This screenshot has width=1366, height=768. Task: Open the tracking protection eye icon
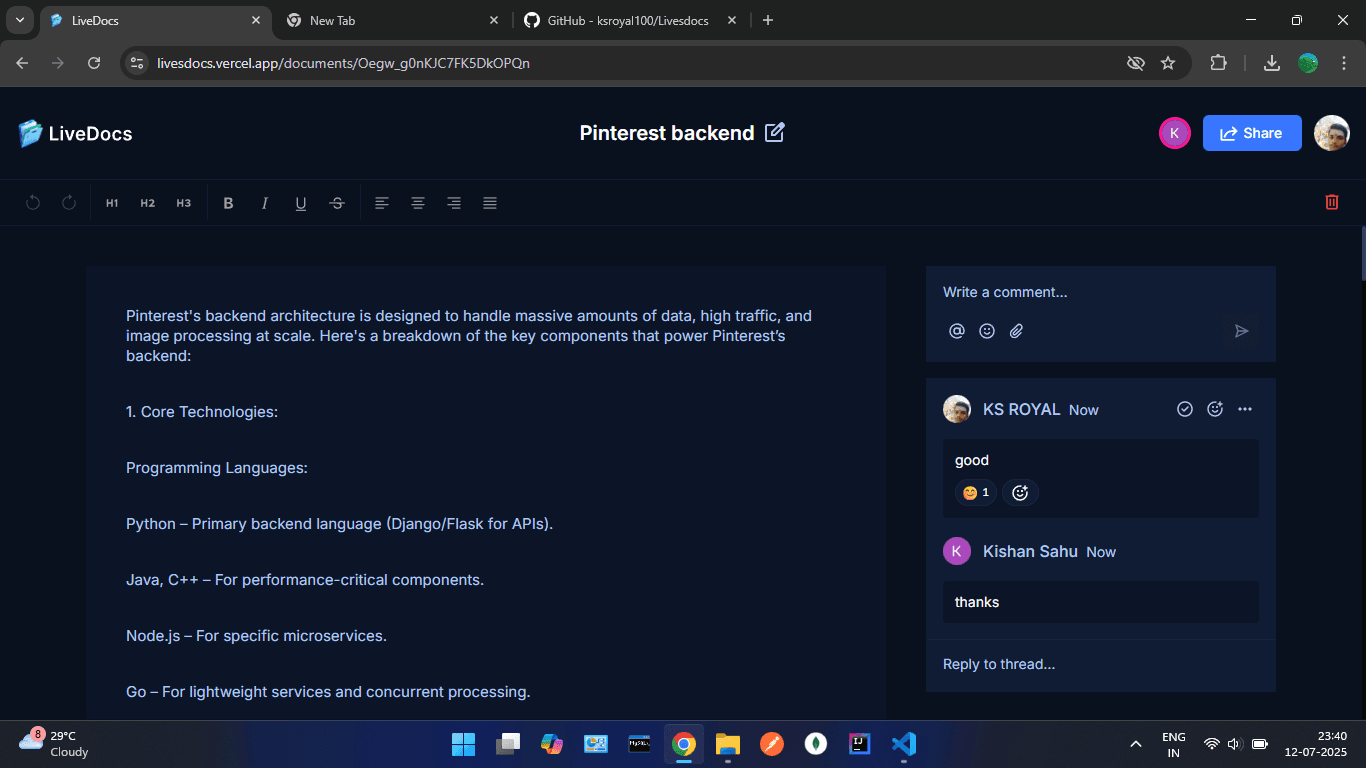1135,63
